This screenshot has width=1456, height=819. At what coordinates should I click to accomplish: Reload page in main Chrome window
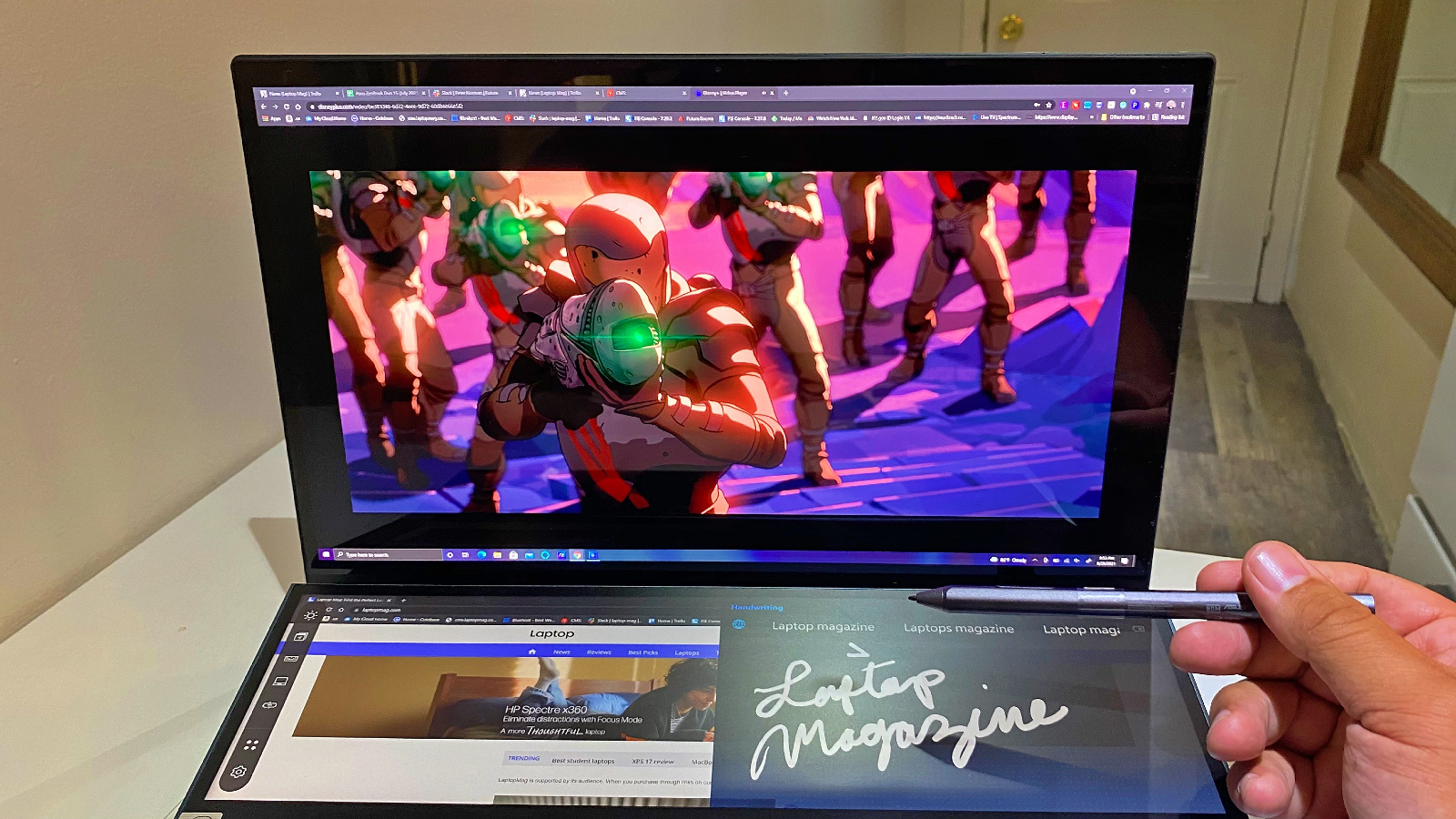point(287,106)
